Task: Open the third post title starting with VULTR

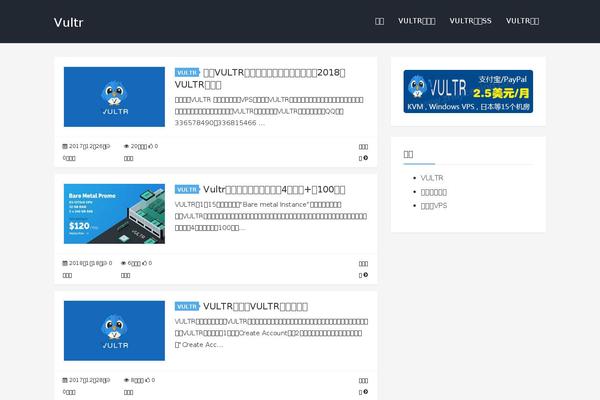Action: point(255,306)
